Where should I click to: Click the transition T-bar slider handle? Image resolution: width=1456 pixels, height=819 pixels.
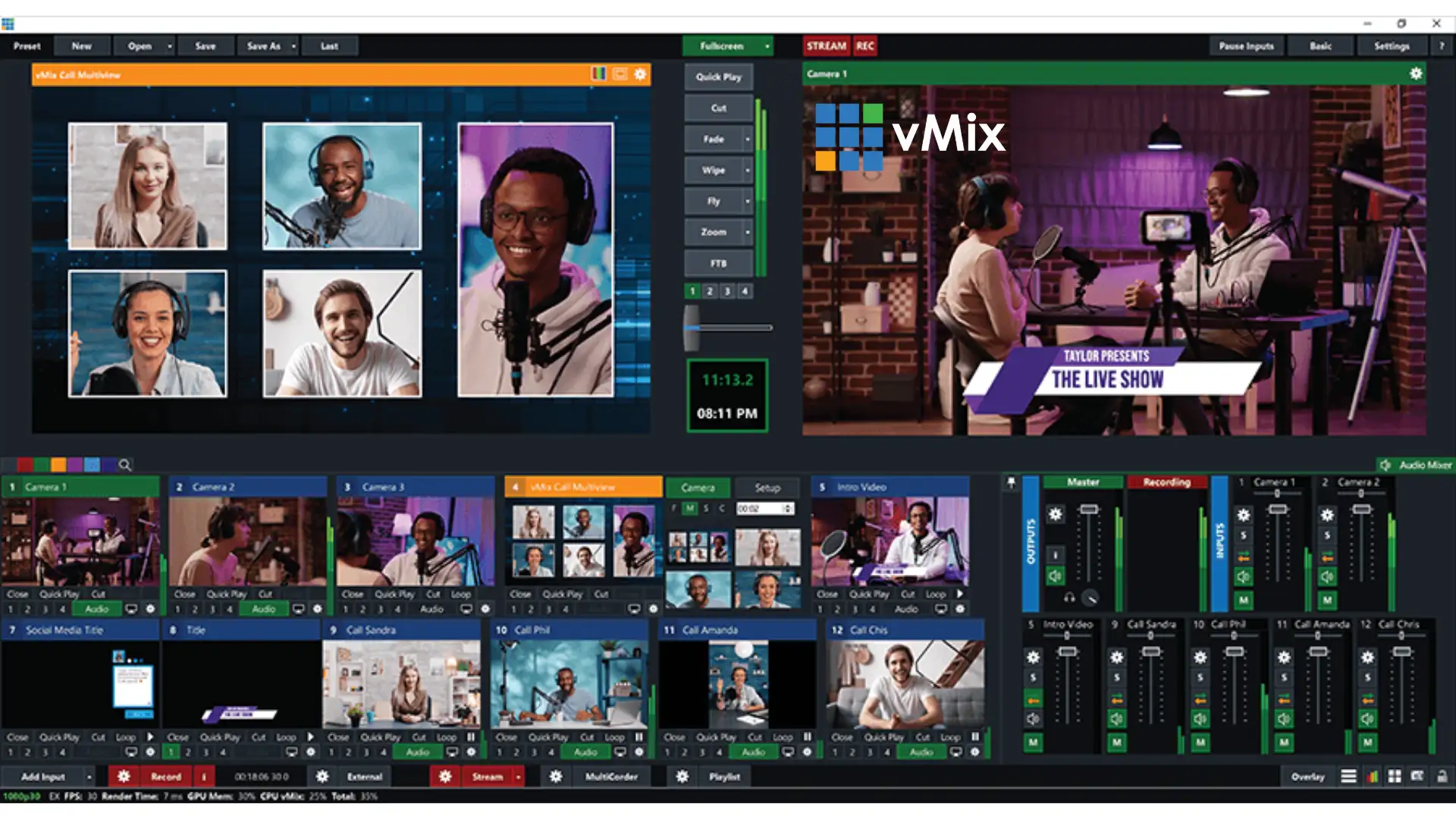(x=692, y=328)
